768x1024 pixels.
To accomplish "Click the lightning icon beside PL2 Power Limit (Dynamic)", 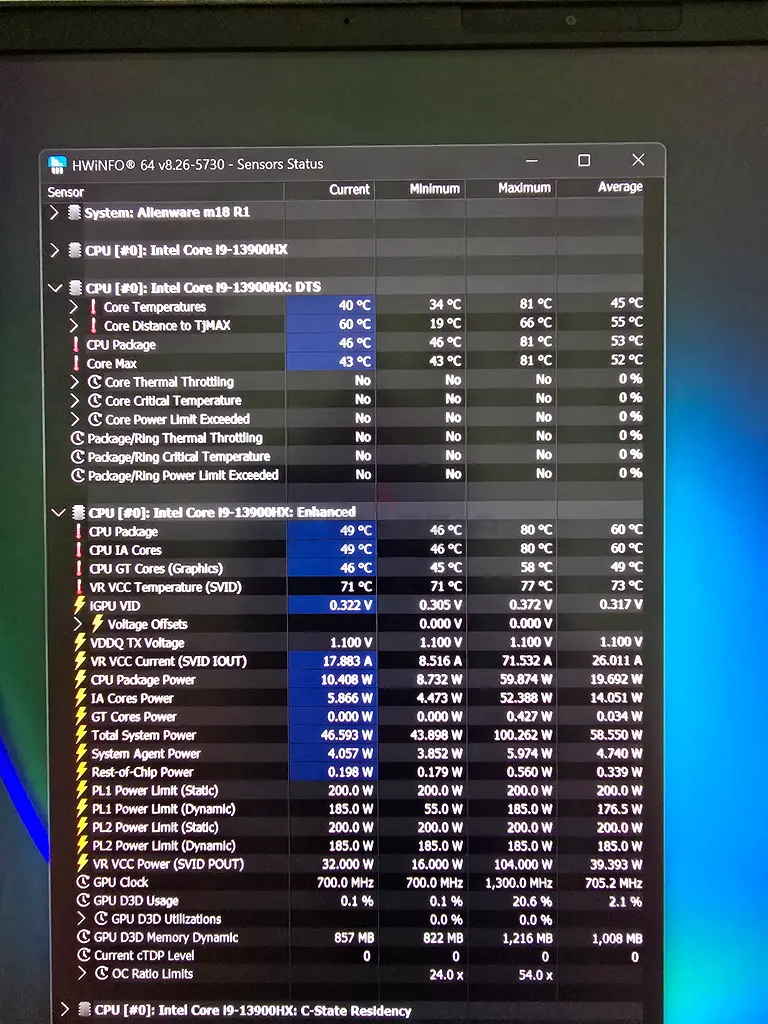I will (x=83, y=845).
